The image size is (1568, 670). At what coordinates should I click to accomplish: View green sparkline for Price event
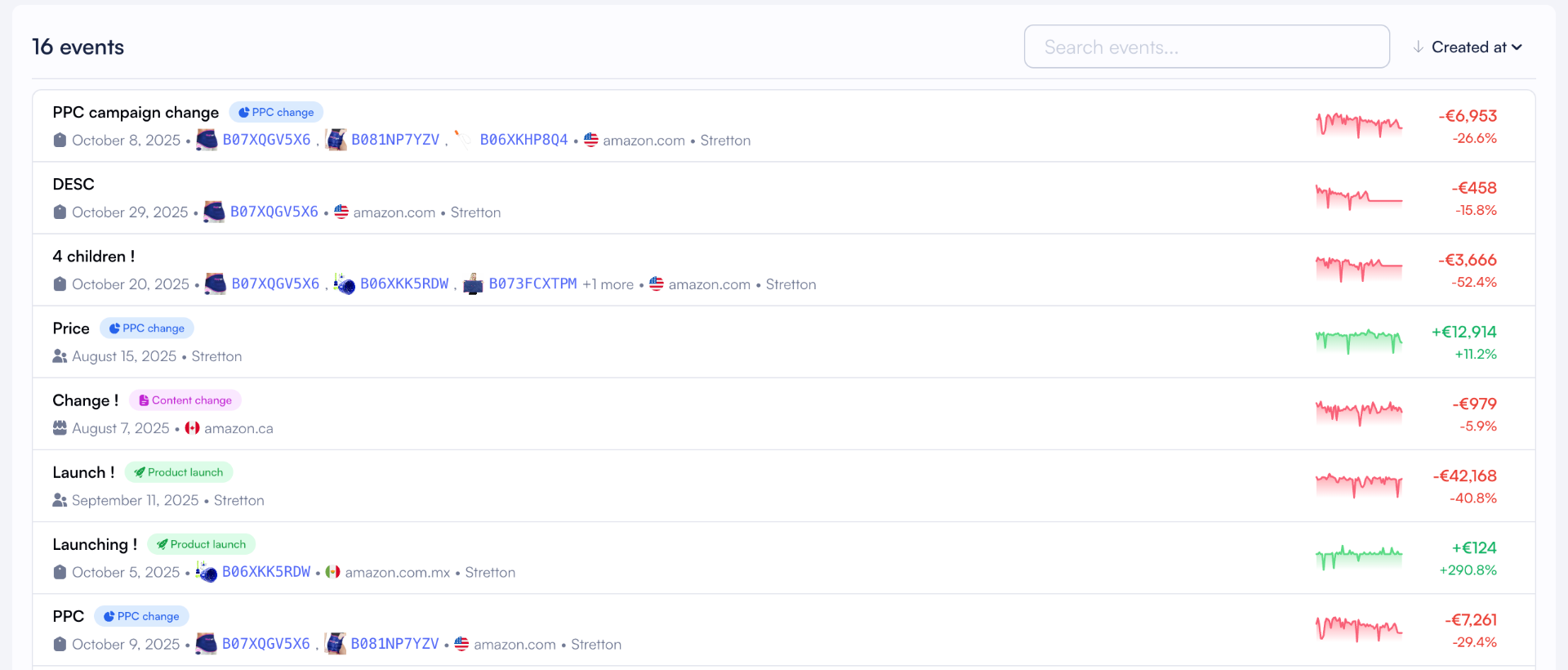(1359, 341)
